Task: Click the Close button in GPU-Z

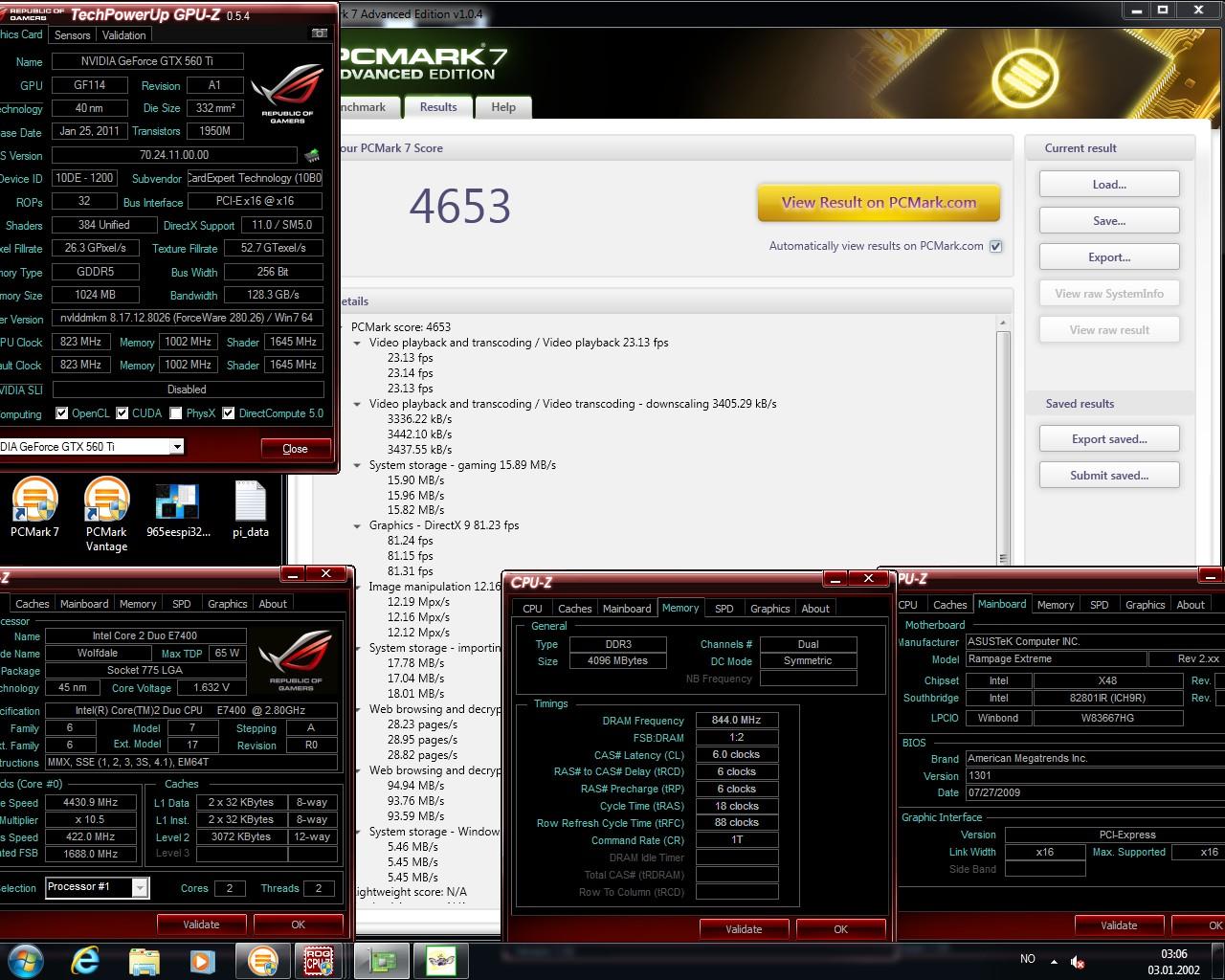Action: coord(296,448)
